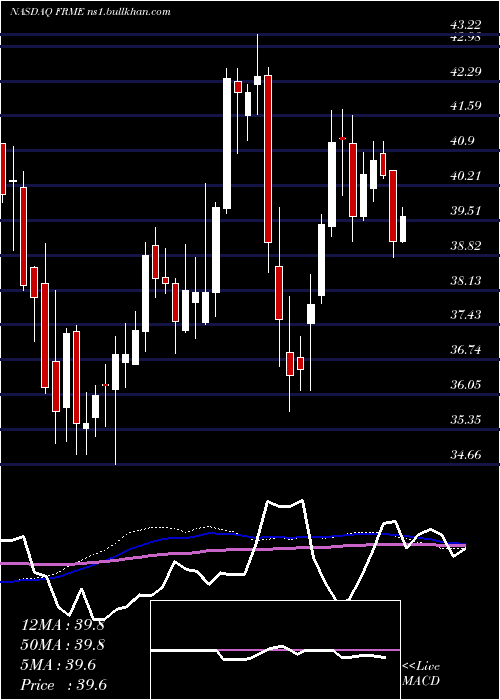This screenshot has width=500, height=700.
Task: Select the 35.35 price level label
Action: coord(465,420)
